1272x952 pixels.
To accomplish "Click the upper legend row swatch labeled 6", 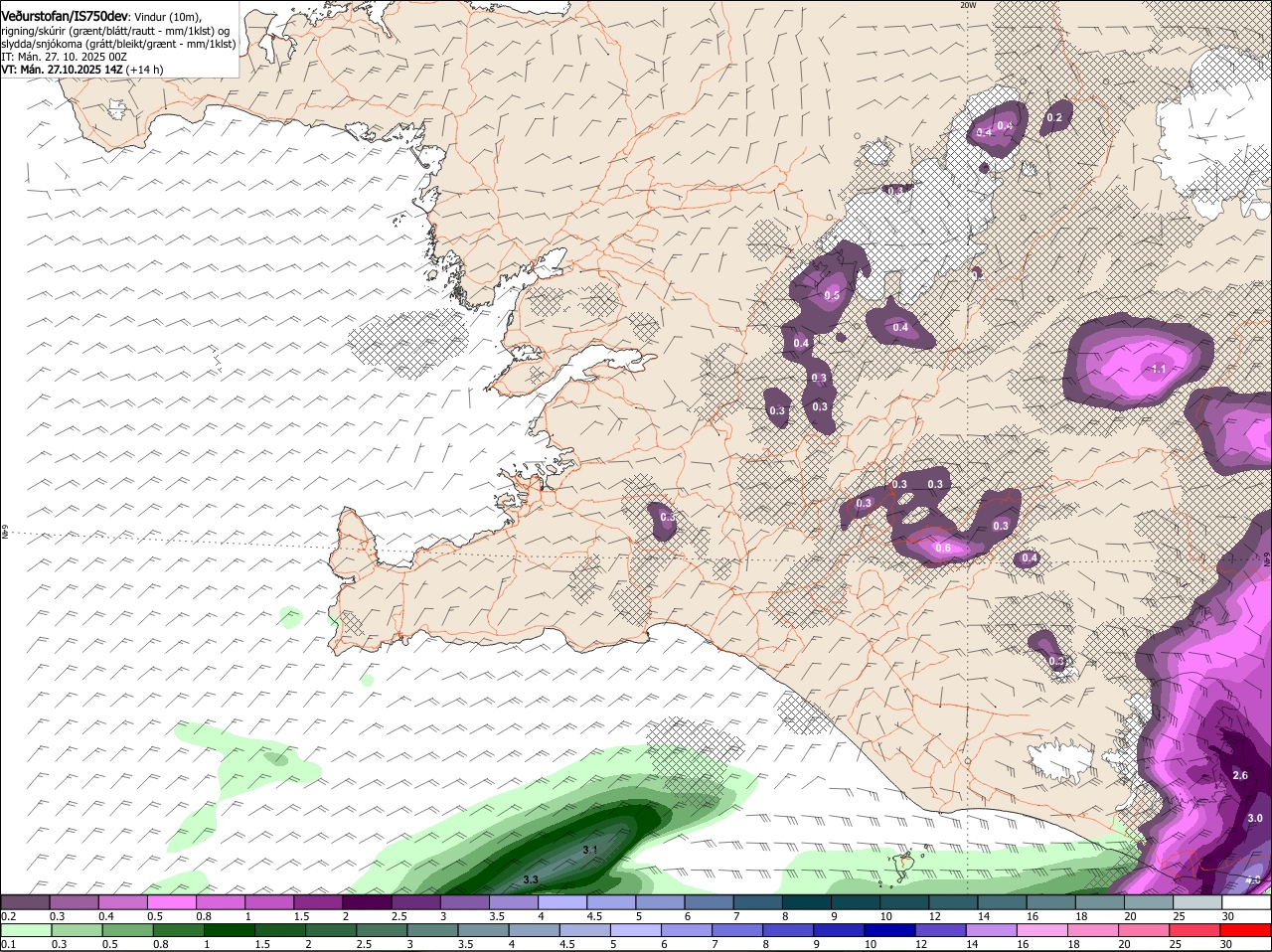I will tap(709, 901).
